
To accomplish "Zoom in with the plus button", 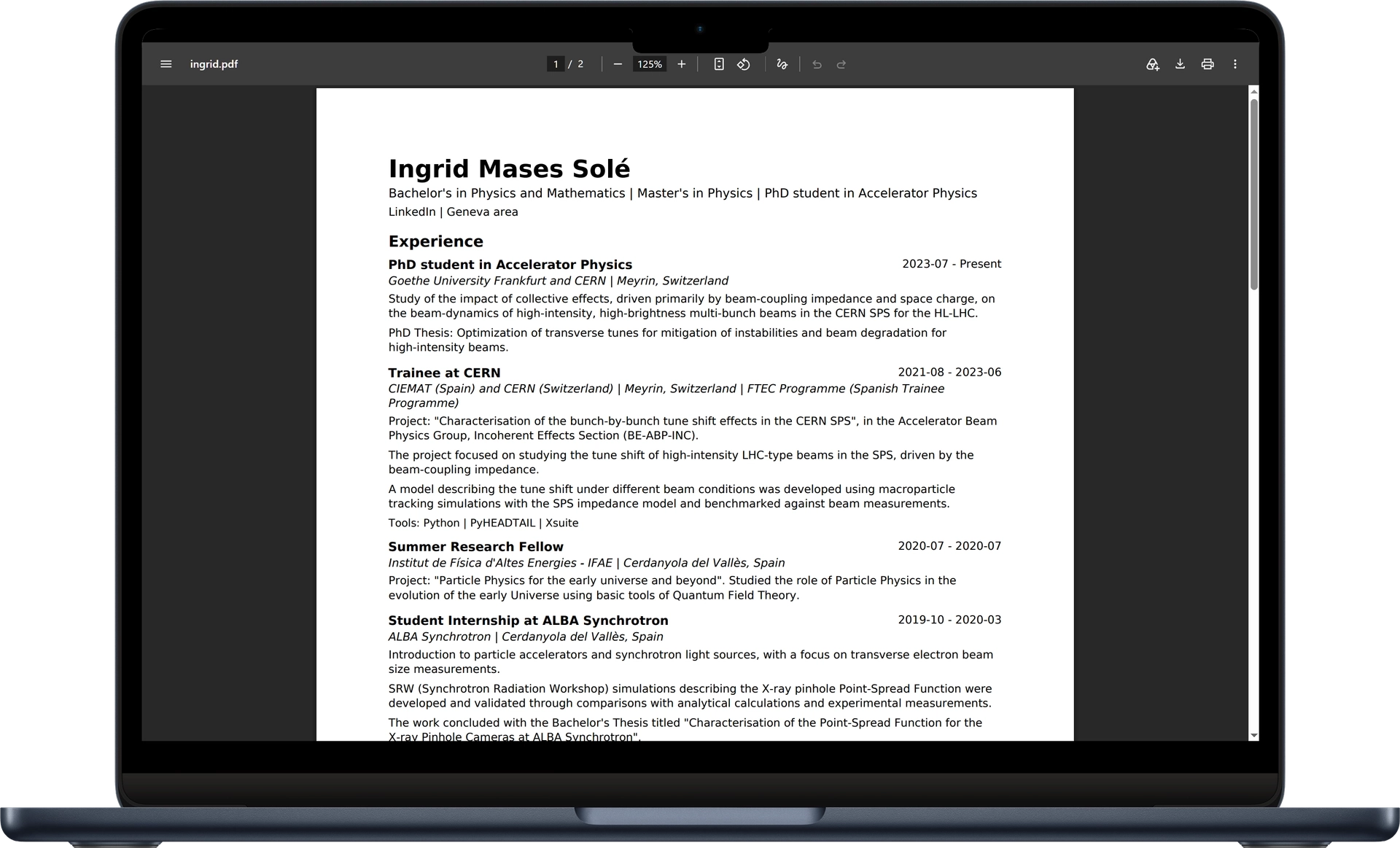I will (x=681, y=64).
